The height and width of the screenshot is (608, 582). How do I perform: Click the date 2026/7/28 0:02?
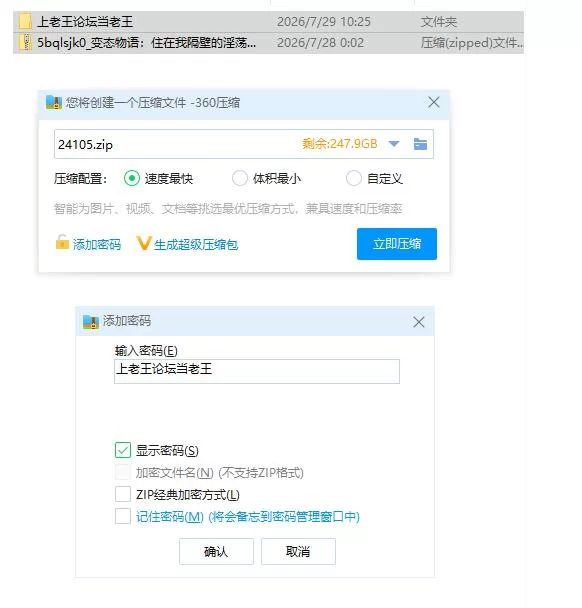coord(320,42)
